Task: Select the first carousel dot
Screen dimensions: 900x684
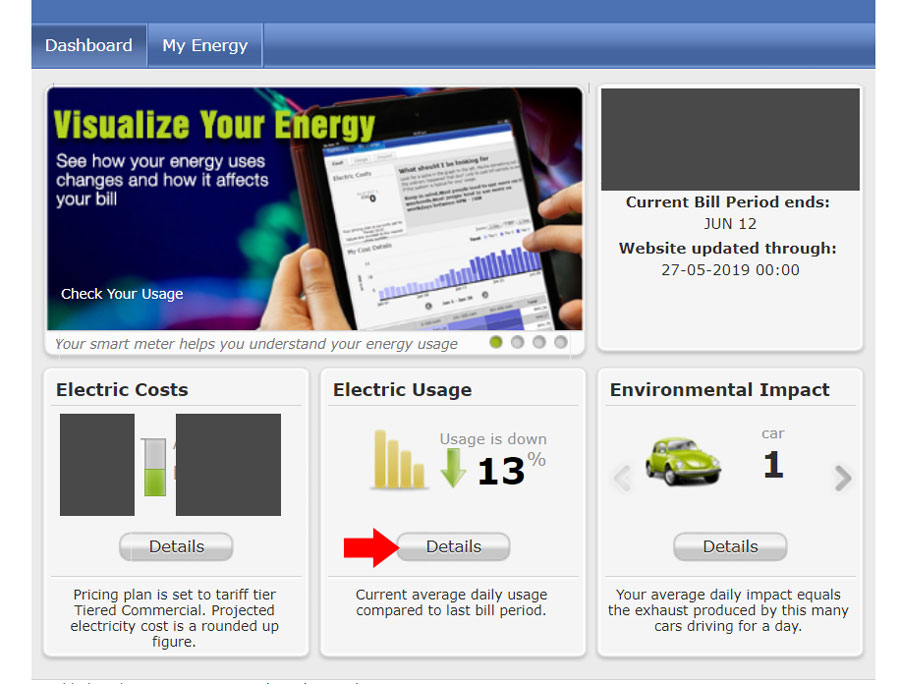Action: point(496,342)
